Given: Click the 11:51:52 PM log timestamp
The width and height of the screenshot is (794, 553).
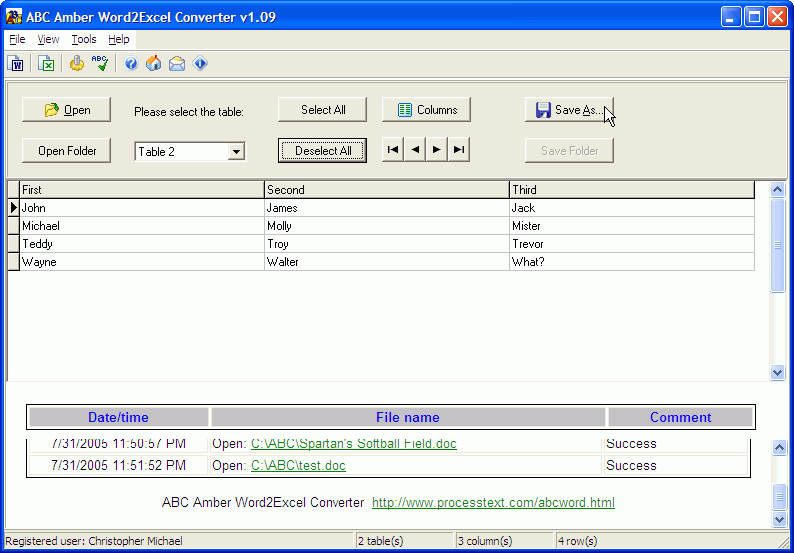Looking at the screenshot, I should 118,465.
